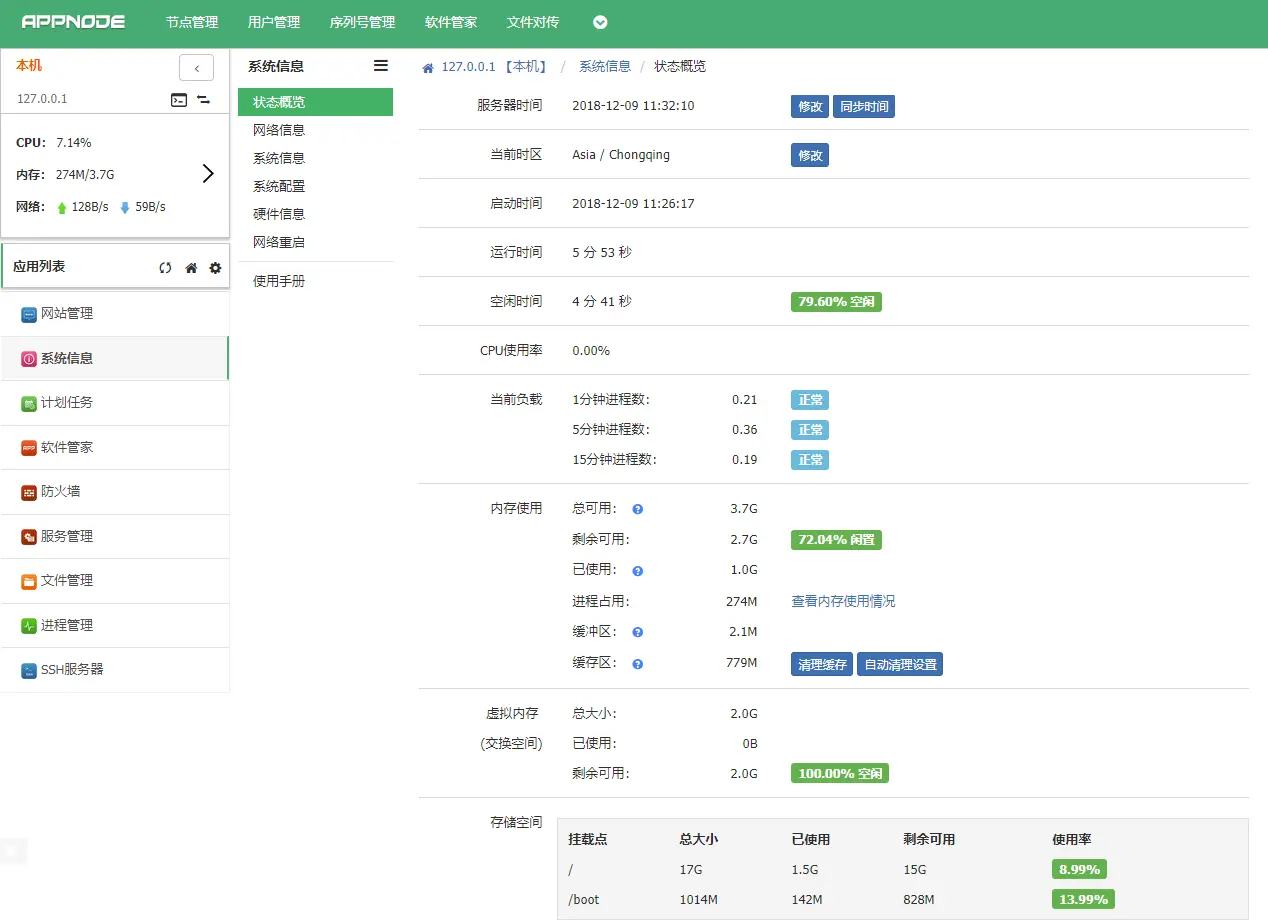The image size is (1268, 922).
Task: Select the 软件管家 app icon in sidebar
Action: 28,447
